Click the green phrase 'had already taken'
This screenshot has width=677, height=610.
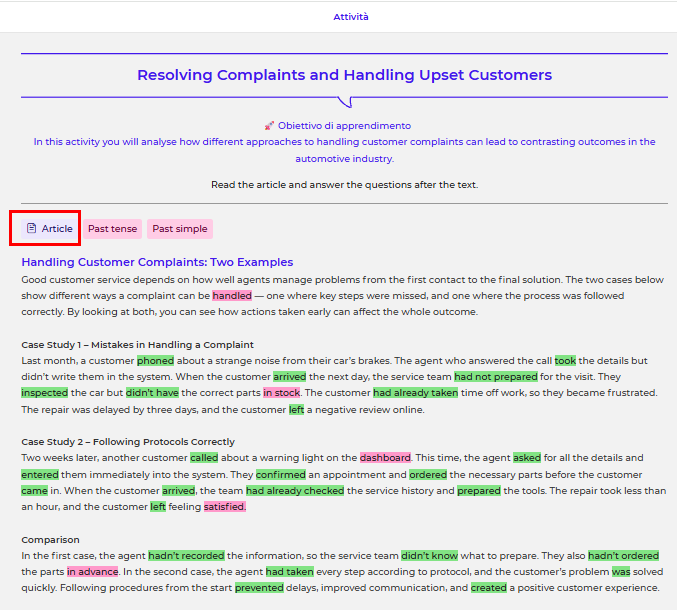[415, 393]
